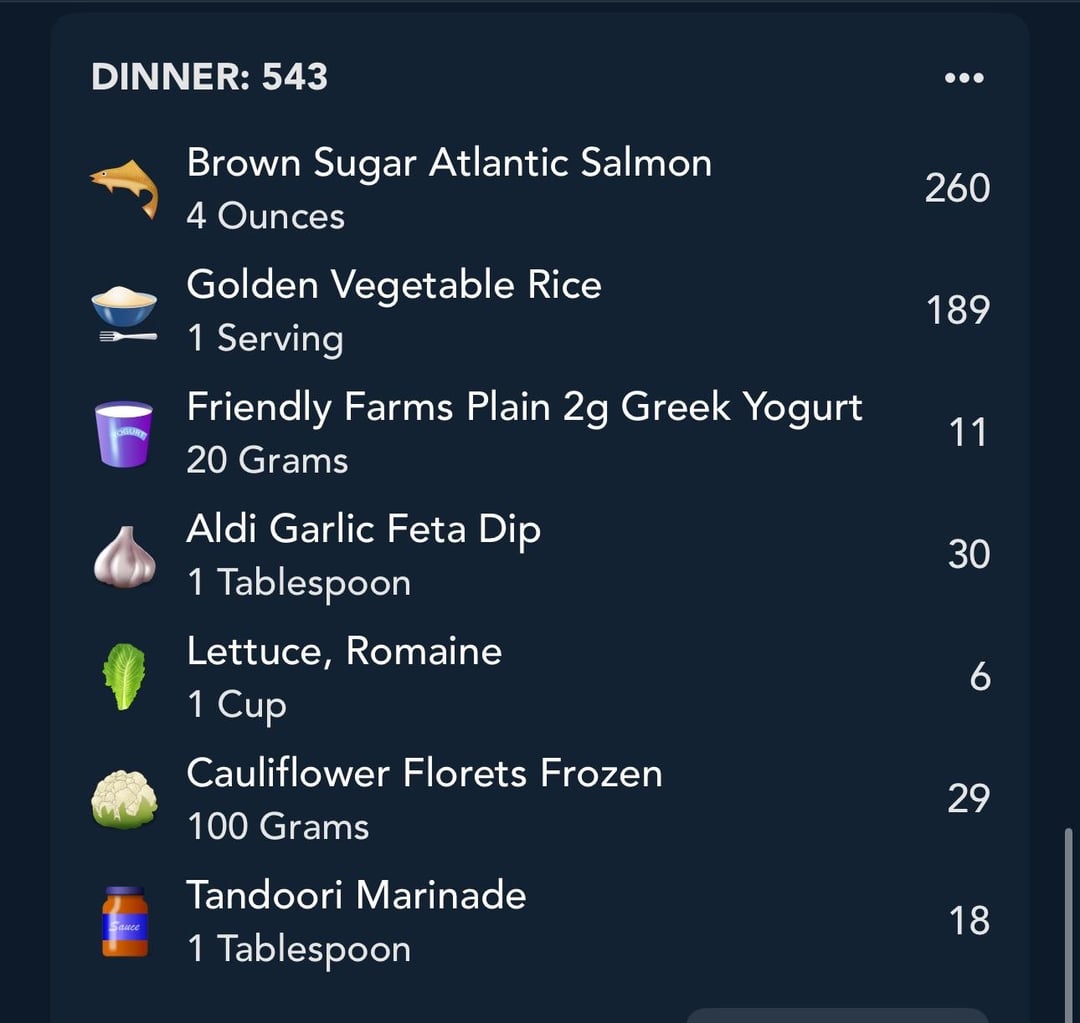Open Golden Vegetable Rice entry
Image resolution: width=1080 pixels, height=1023 pixels.
[540, 311]
